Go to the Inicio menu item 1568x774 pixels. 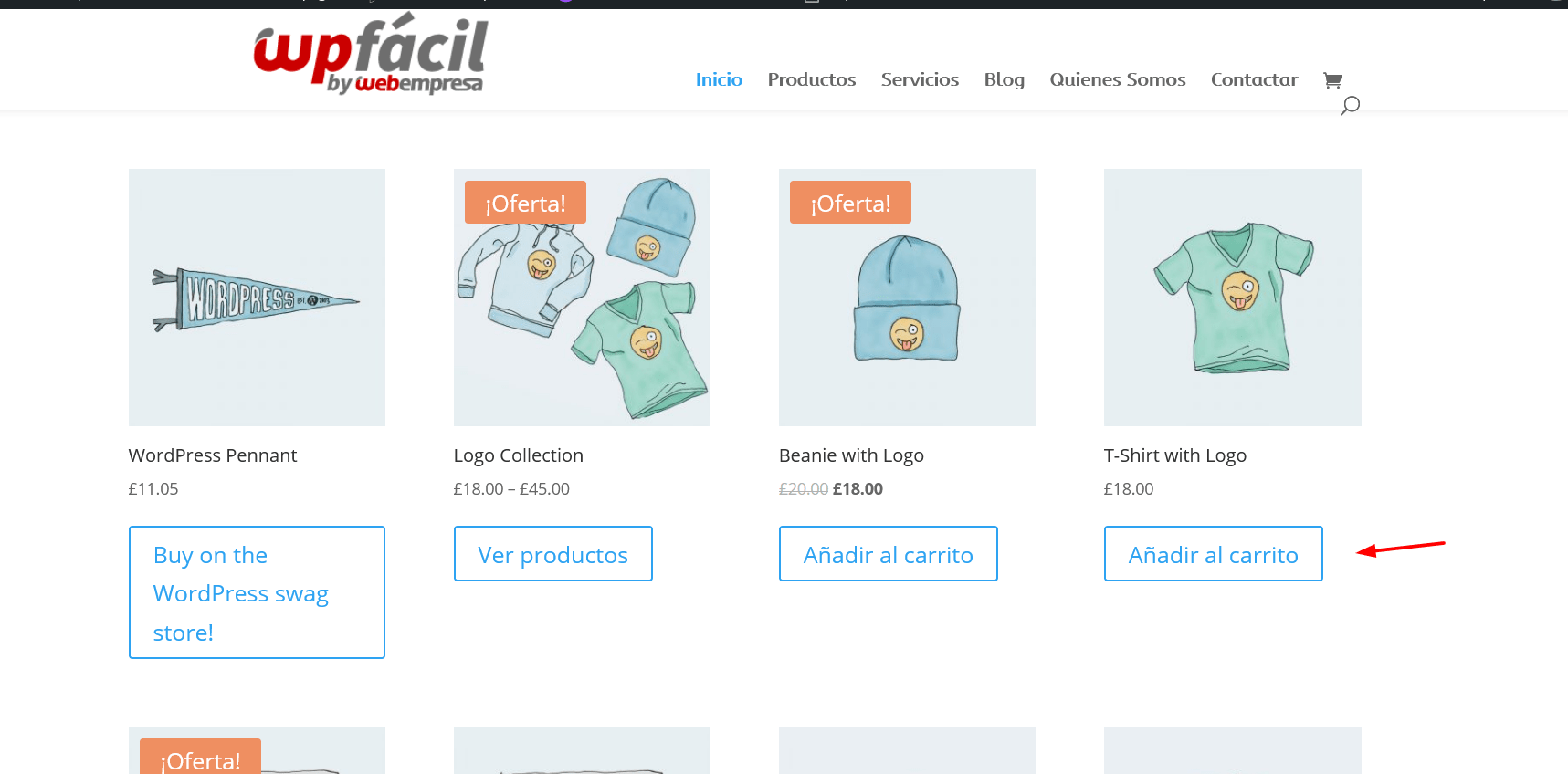coord(719,79)
